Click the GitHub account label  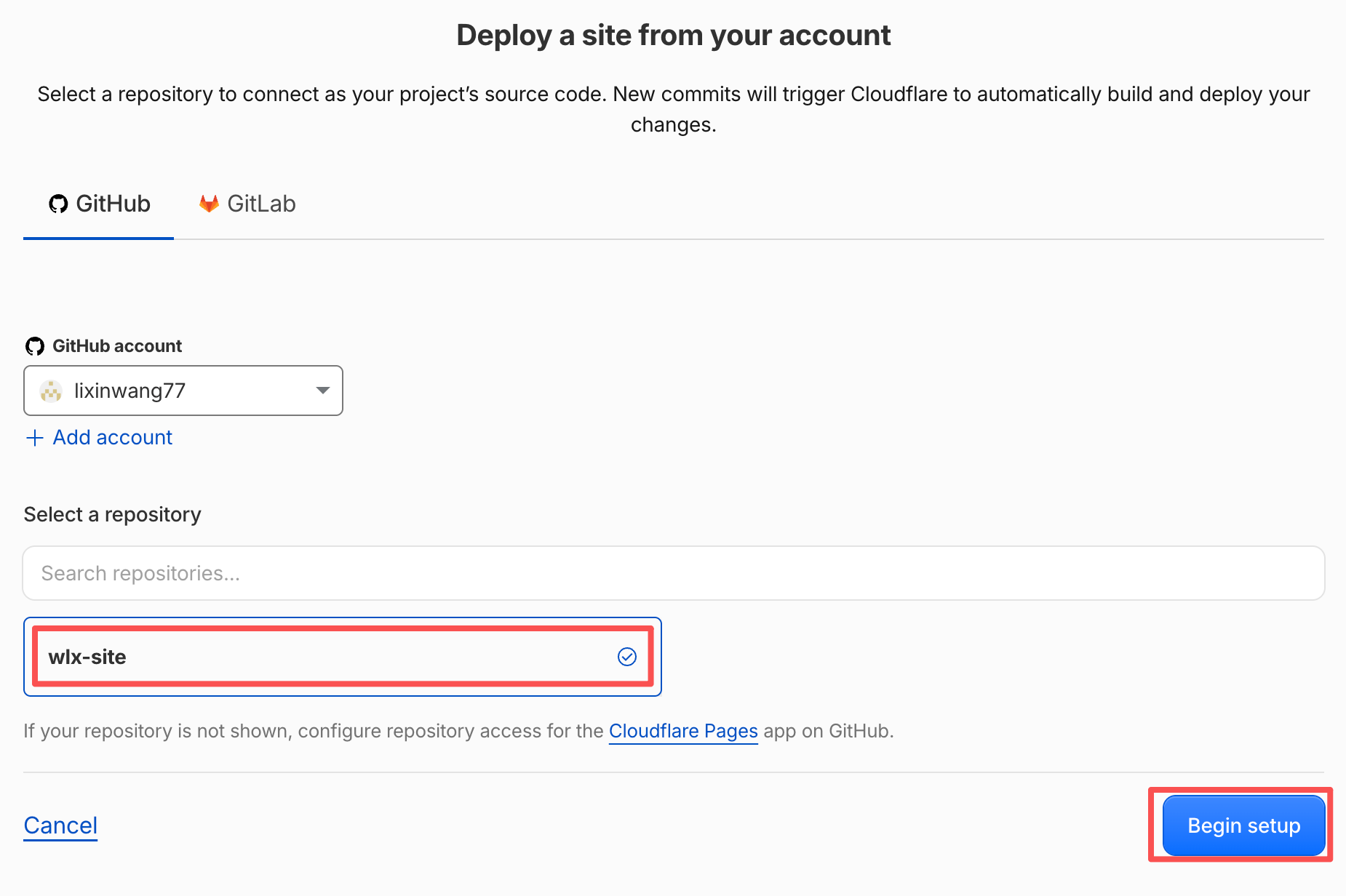pyautogui.click(x=117, y=346)
